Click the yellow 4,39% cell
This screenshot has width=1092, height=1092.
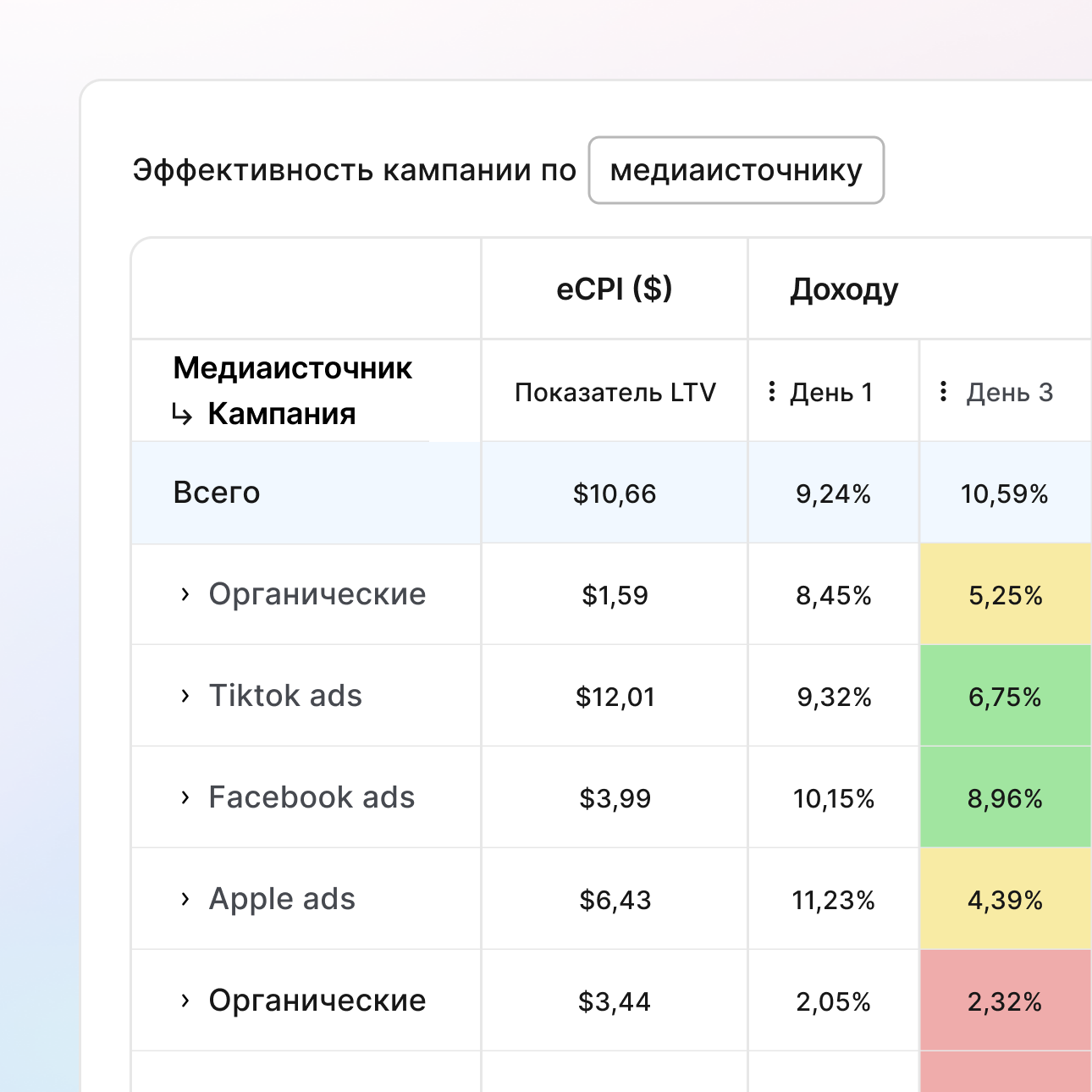1005,900
